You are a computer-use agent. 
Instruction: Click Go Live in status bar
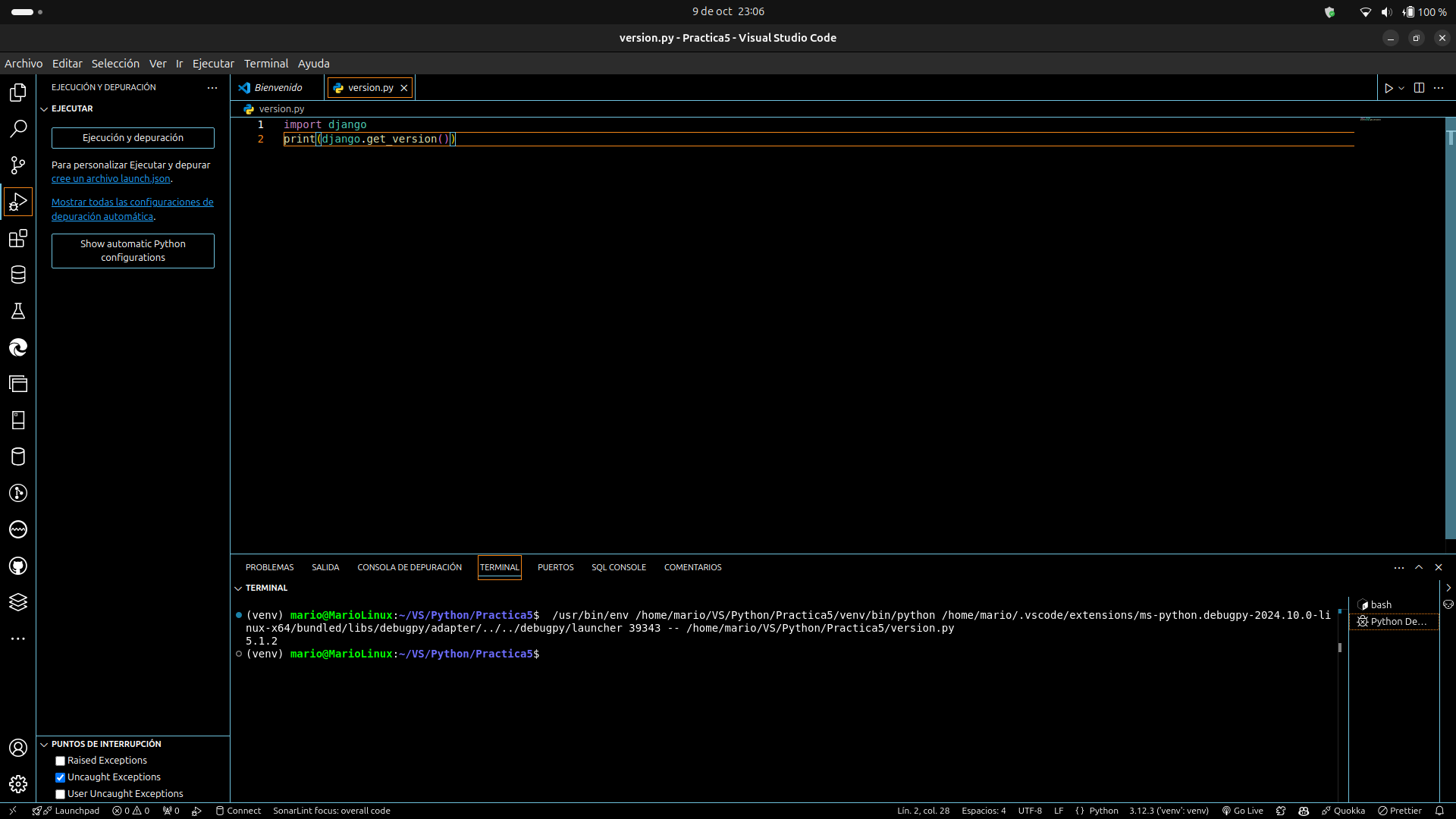pos(1242,811)
